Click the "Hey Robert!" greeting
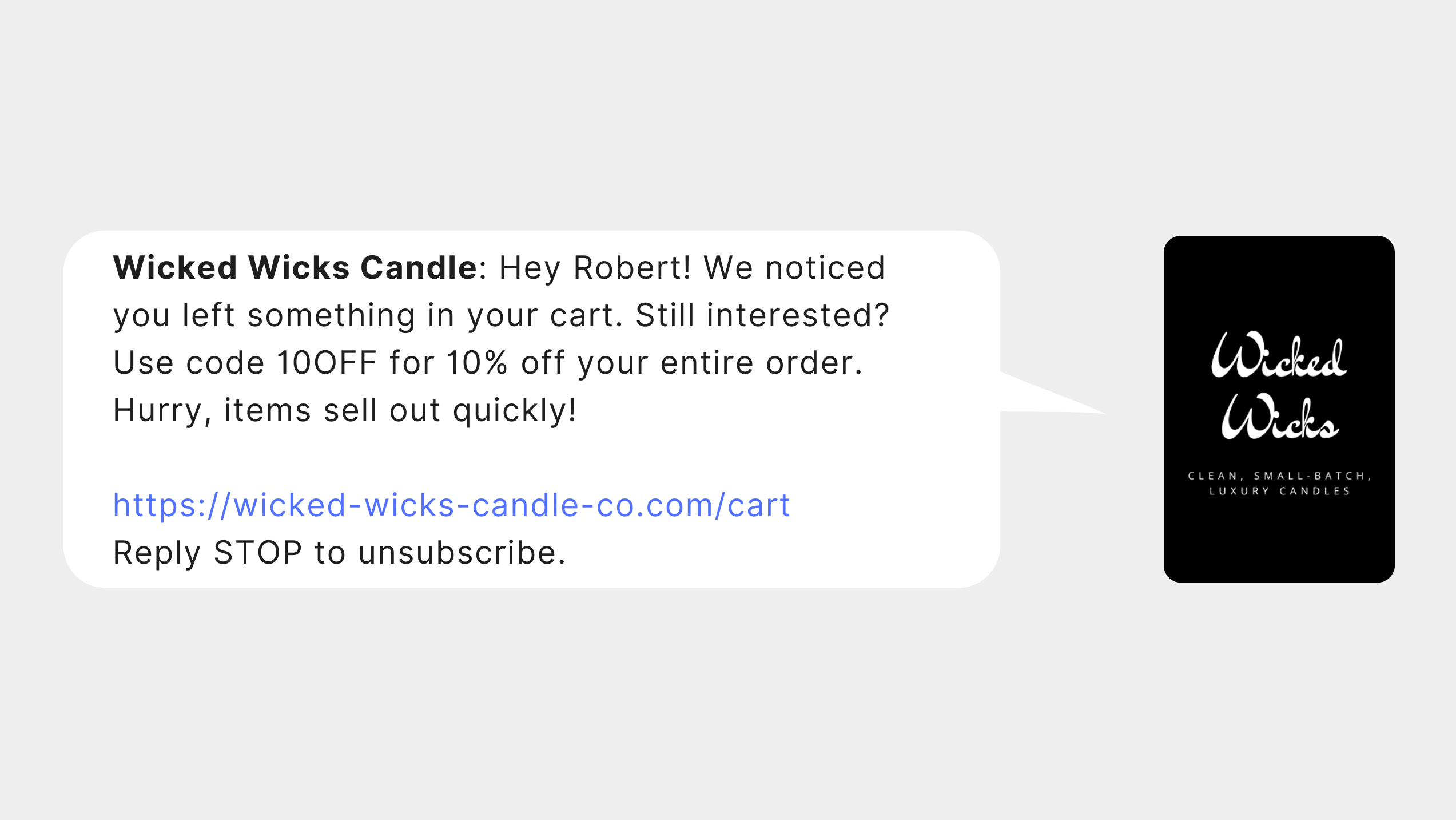The image size is (1456, 820). (x=595, y=267)
